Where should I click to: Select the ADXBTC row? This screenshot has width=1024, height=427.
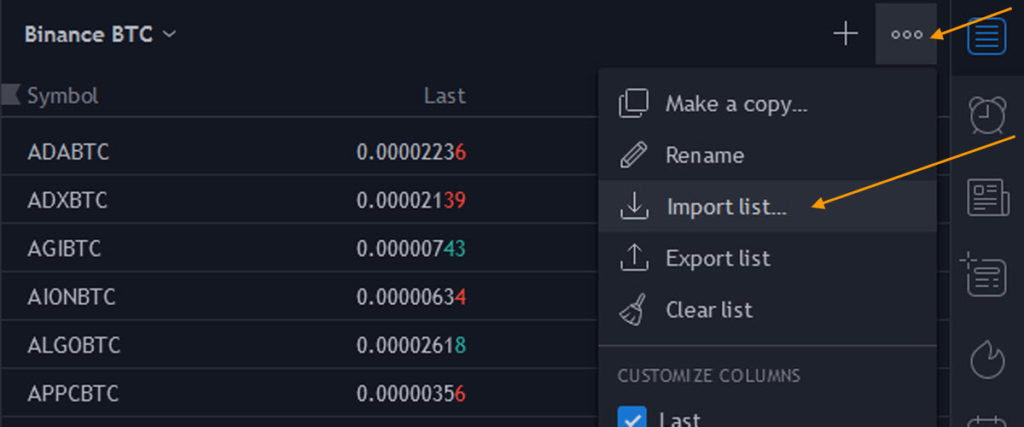coord(300,199)
